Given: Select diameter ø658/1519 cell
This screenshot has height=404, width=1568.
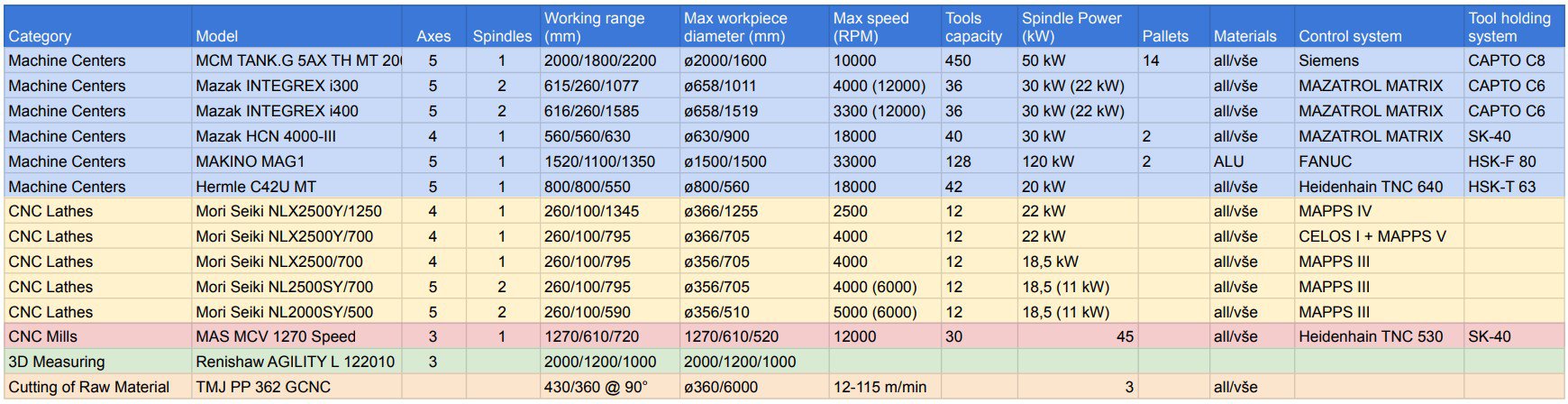Looking at the screenshot, I should (x=753, y=111).
